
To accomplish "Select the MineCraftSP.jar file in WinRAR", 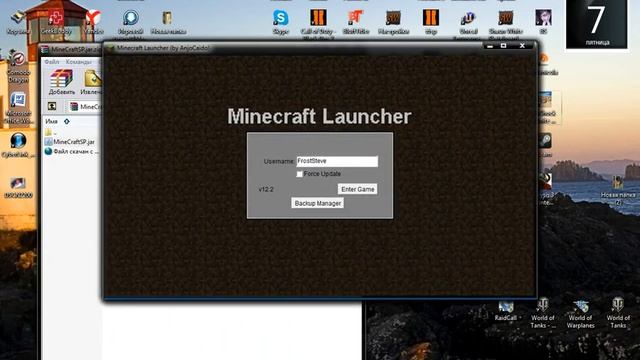I will (69, 142).
